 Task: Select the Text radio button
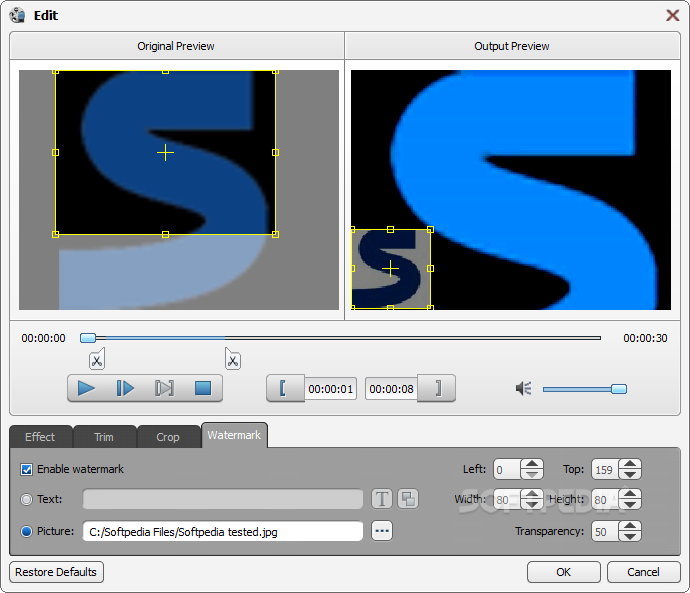(26, 499)
